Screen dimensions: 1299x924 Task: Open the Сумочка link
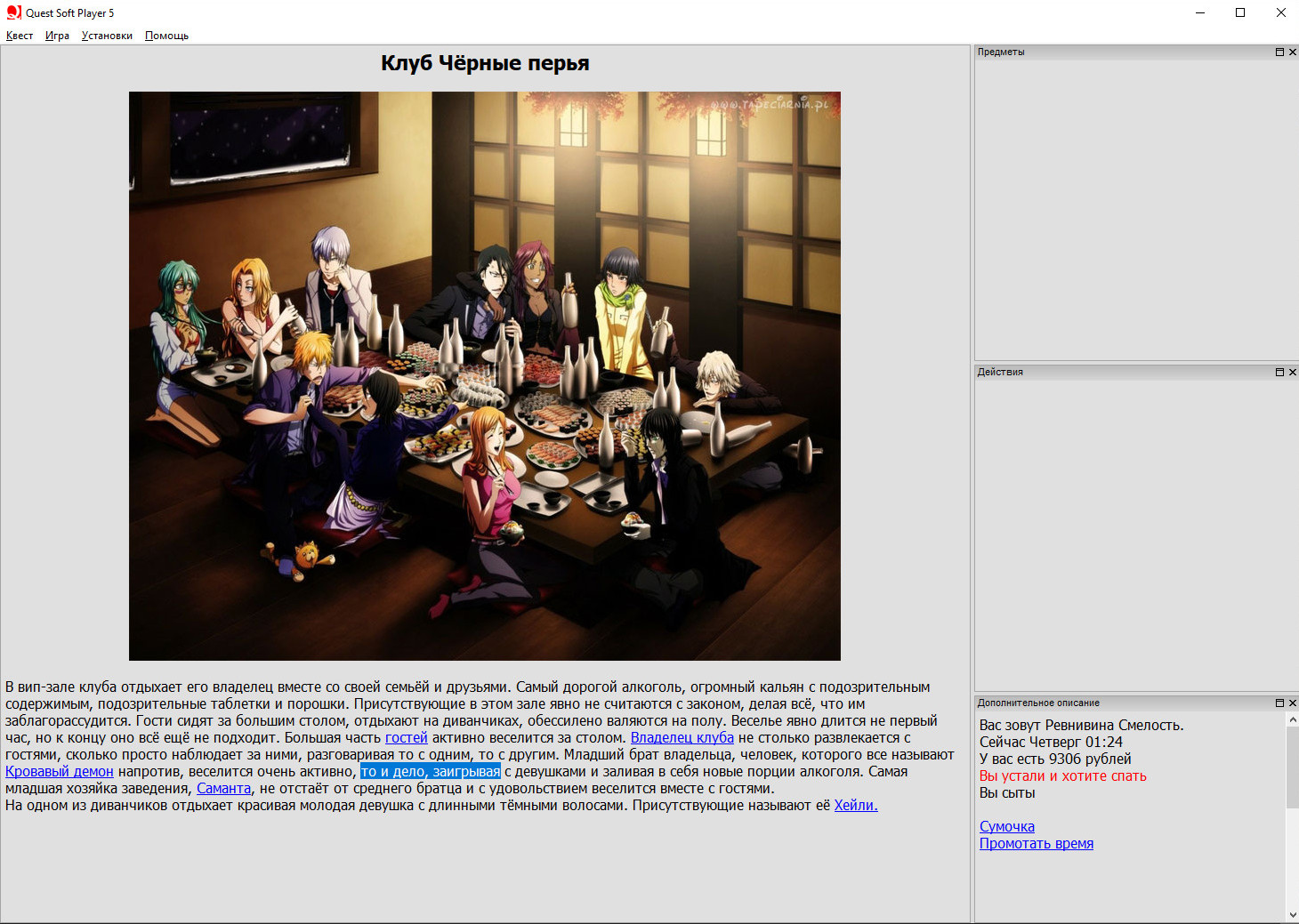[1007, 827]
